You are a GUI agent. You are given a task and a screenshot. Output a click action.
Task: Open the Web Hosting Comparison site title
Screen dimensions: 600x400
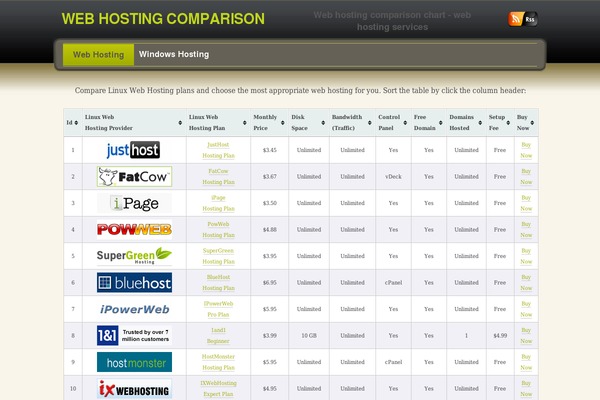(x=163, y=19)
